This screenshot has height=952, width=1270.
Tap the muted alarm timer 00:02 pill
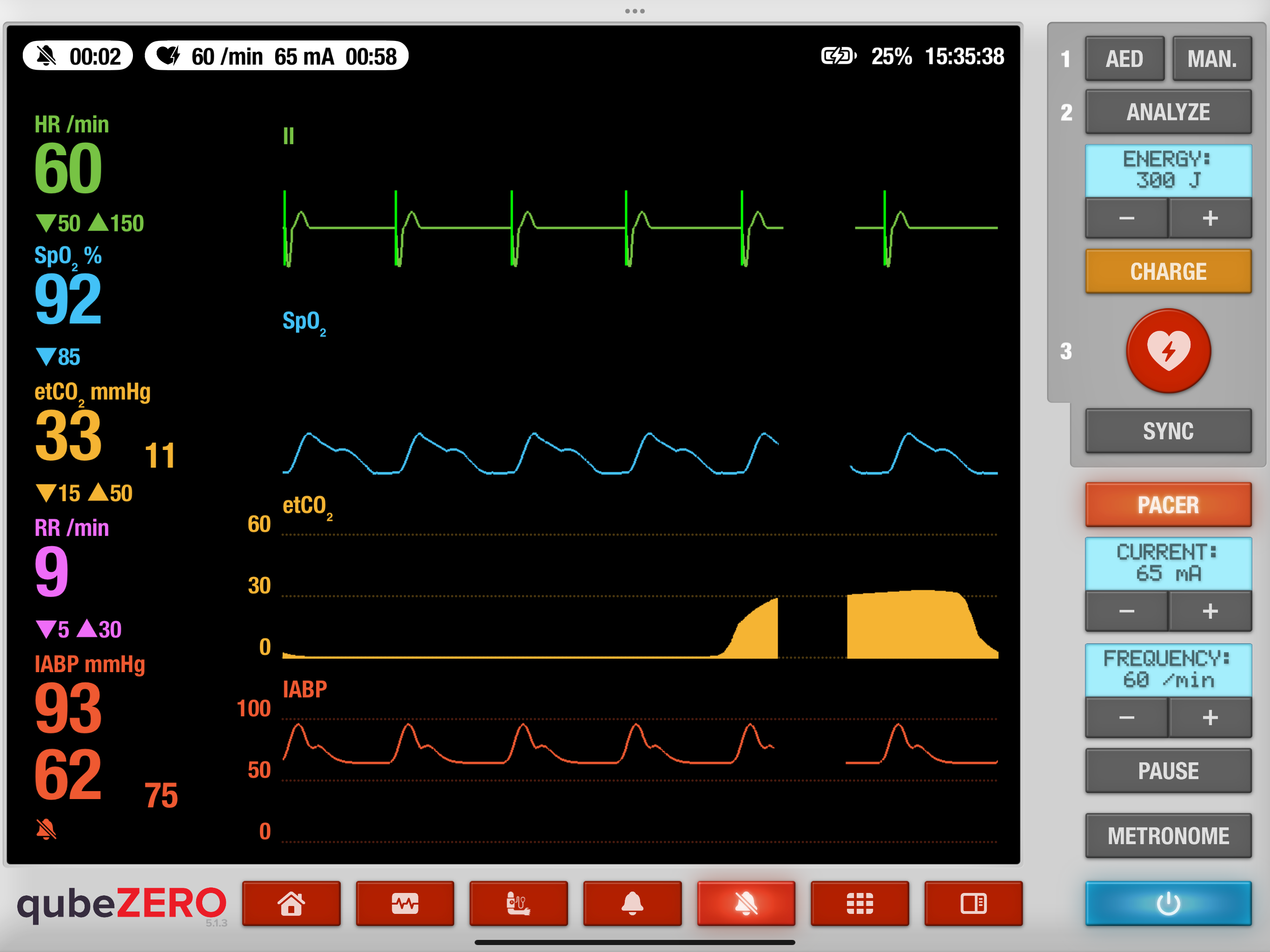click(x=78, y=56)
